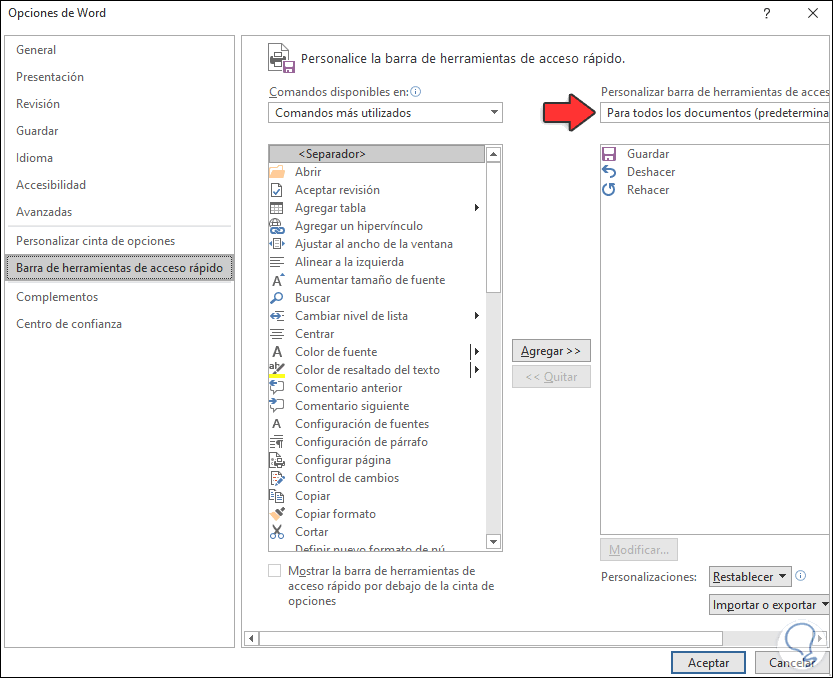Select the Control de cambios icon
The width and height of the screenshot is (833, 678).
click(x=277, y=478)
